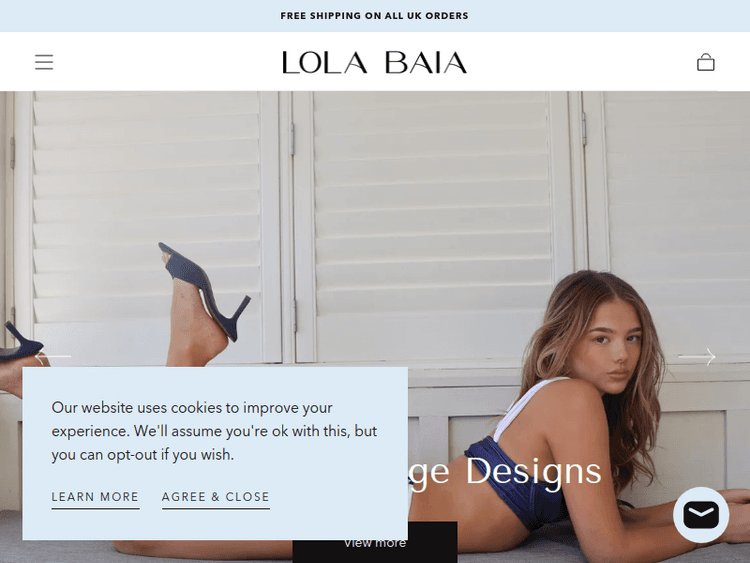Open the chat message widget
This screenshot has width=750, height=563.
(701, 515)
